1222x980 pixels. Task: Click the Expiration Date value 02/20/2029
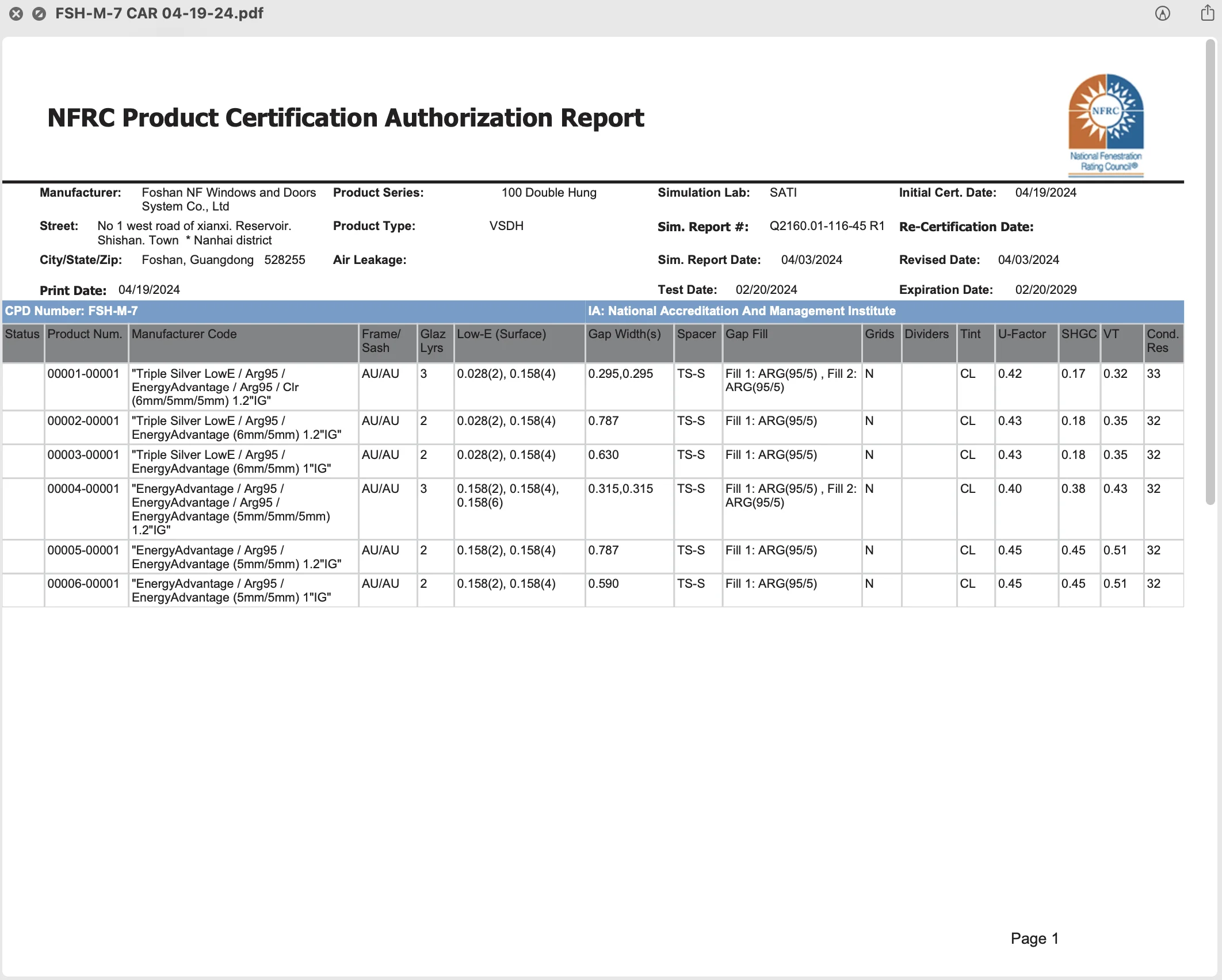[1045, 290]
